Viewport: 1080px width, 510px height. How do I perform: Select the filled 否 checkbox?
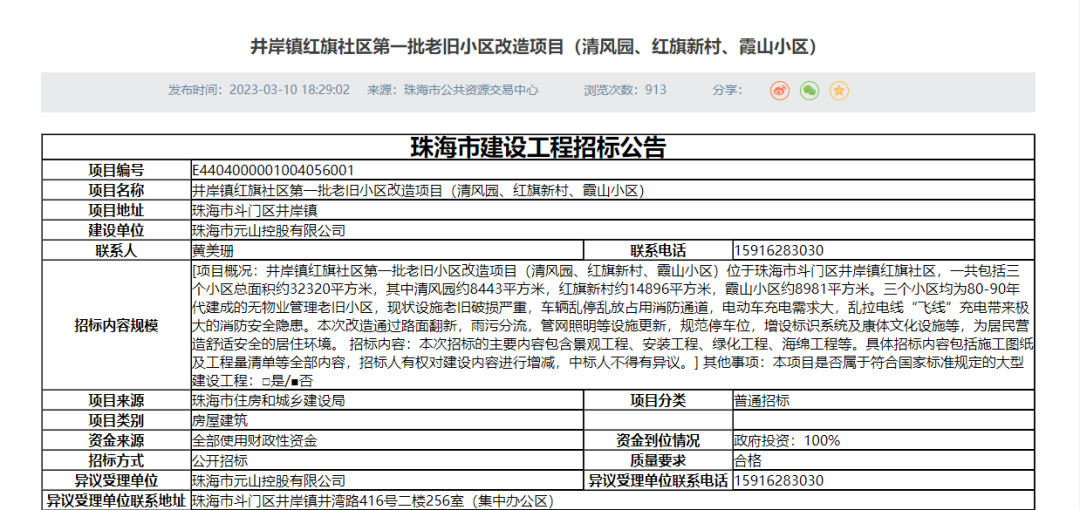292,381
